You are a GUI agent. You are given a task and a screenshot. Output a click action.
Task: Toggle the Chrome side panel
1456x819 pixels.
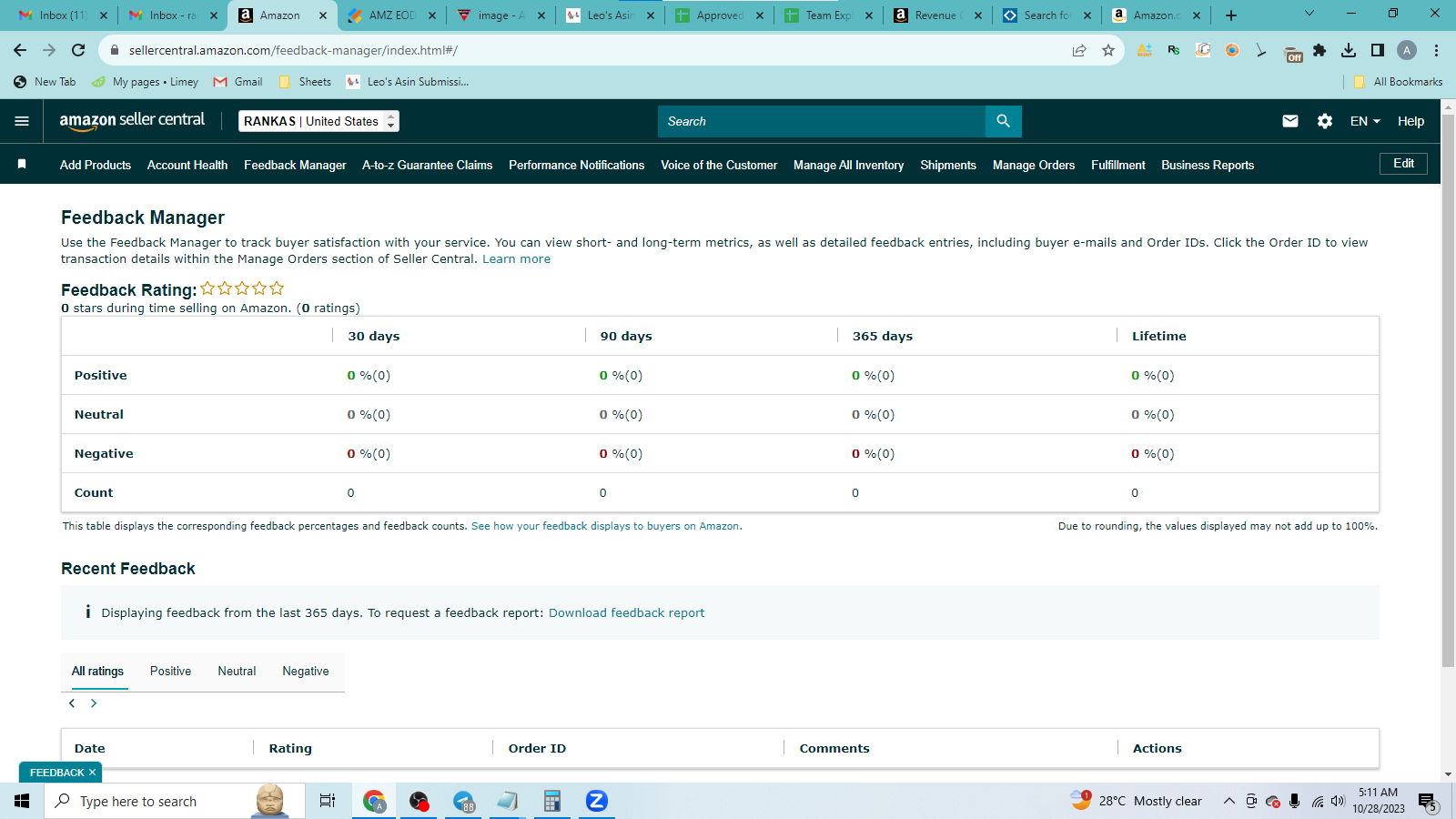1378,50
